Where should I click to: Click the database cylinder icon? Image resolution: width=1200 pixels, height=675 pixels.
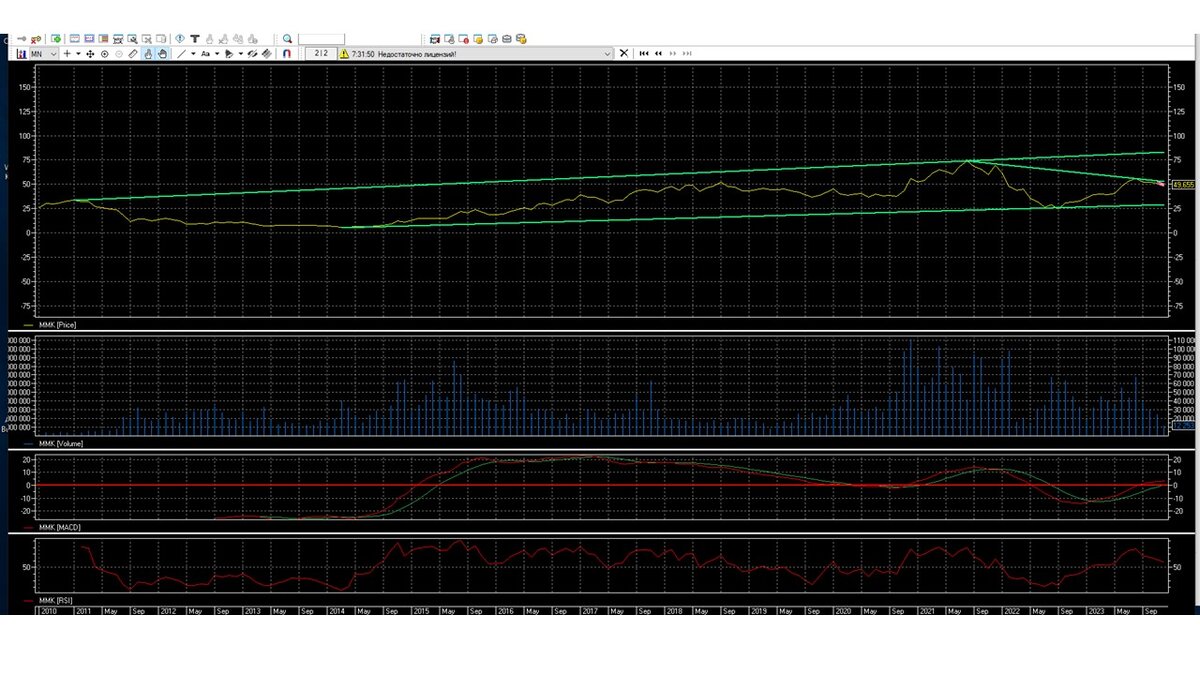pyautogui.click(x=506, y=39)
